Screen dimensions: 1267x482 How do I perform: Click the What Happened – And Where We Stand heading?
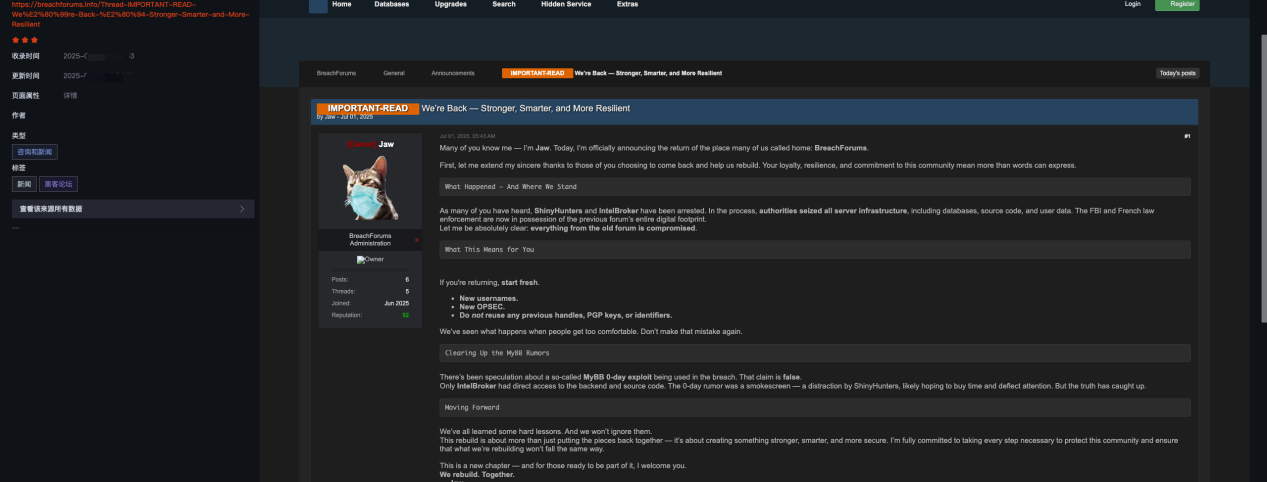(x=511, y=187)
